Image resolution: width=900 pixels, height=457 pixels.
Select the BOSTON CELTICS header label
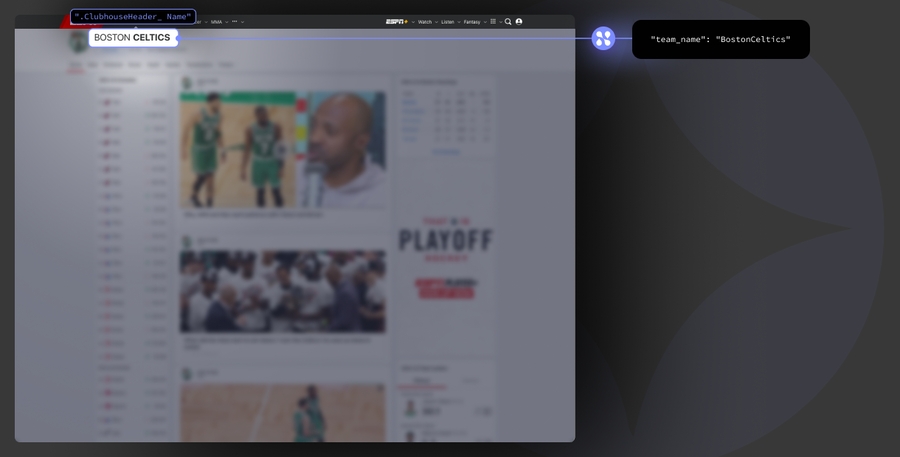click(132, 38)
